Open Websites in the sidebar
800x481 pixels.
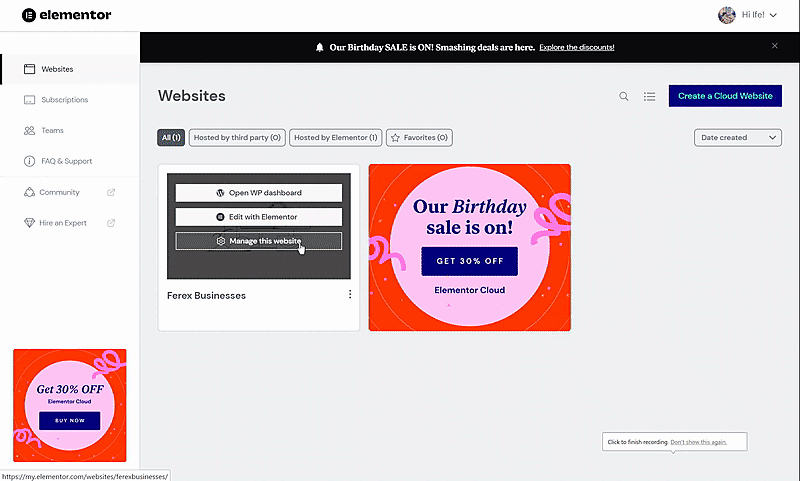click(70, 69)
